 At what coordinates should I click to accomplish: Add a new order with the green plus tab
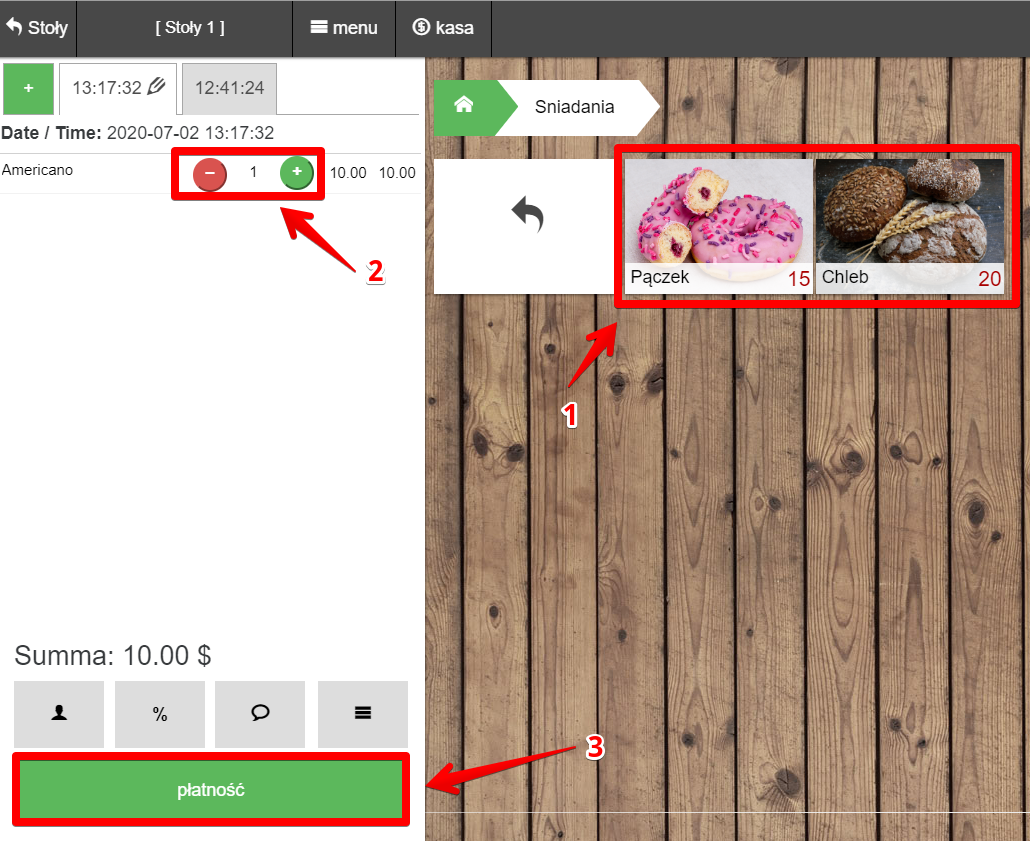(x=28, y=89)
